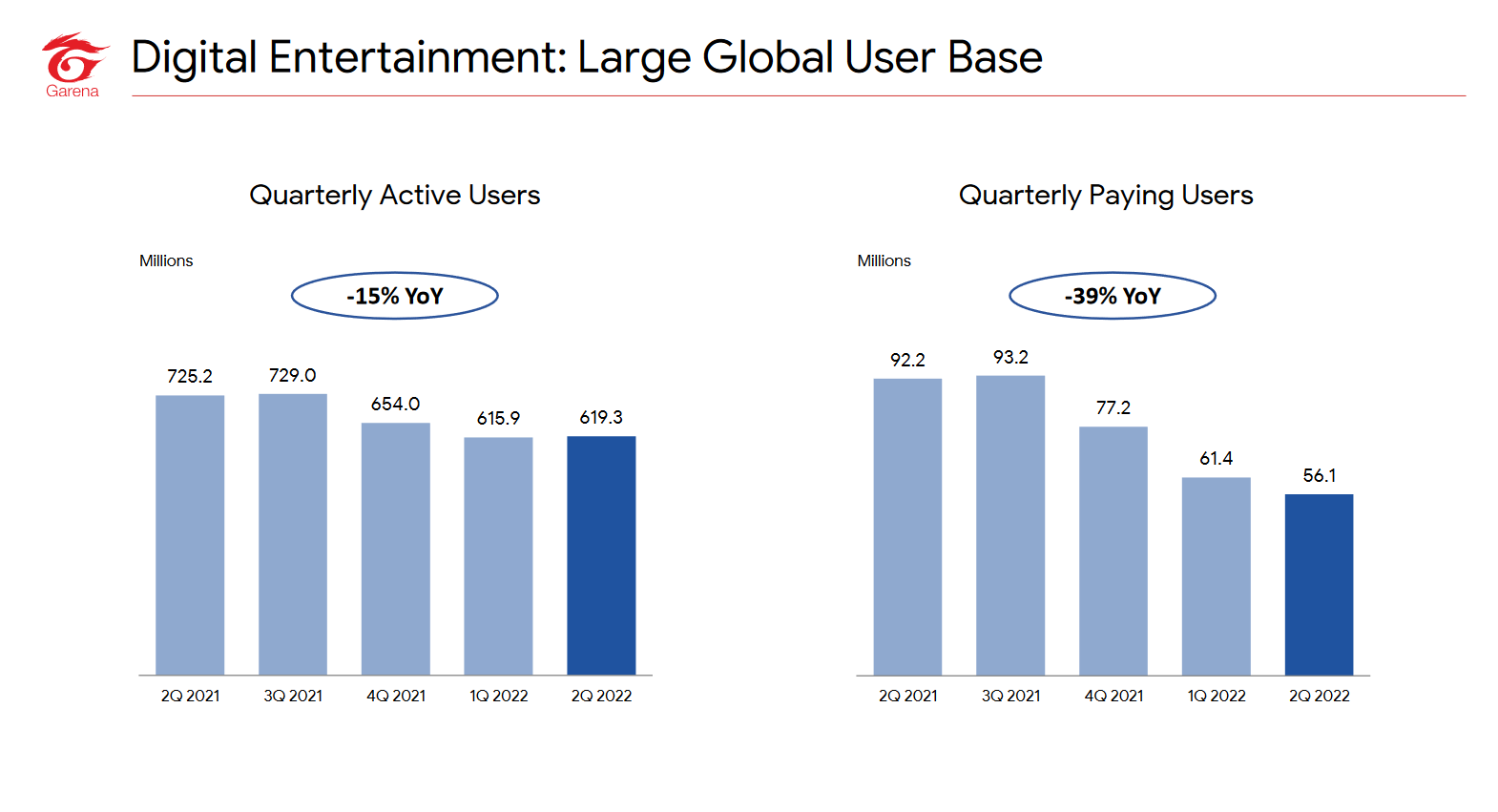Select the 3Q 2021 bar in Active Users chart
1498x812 pixels.
(x=293, y=534)
